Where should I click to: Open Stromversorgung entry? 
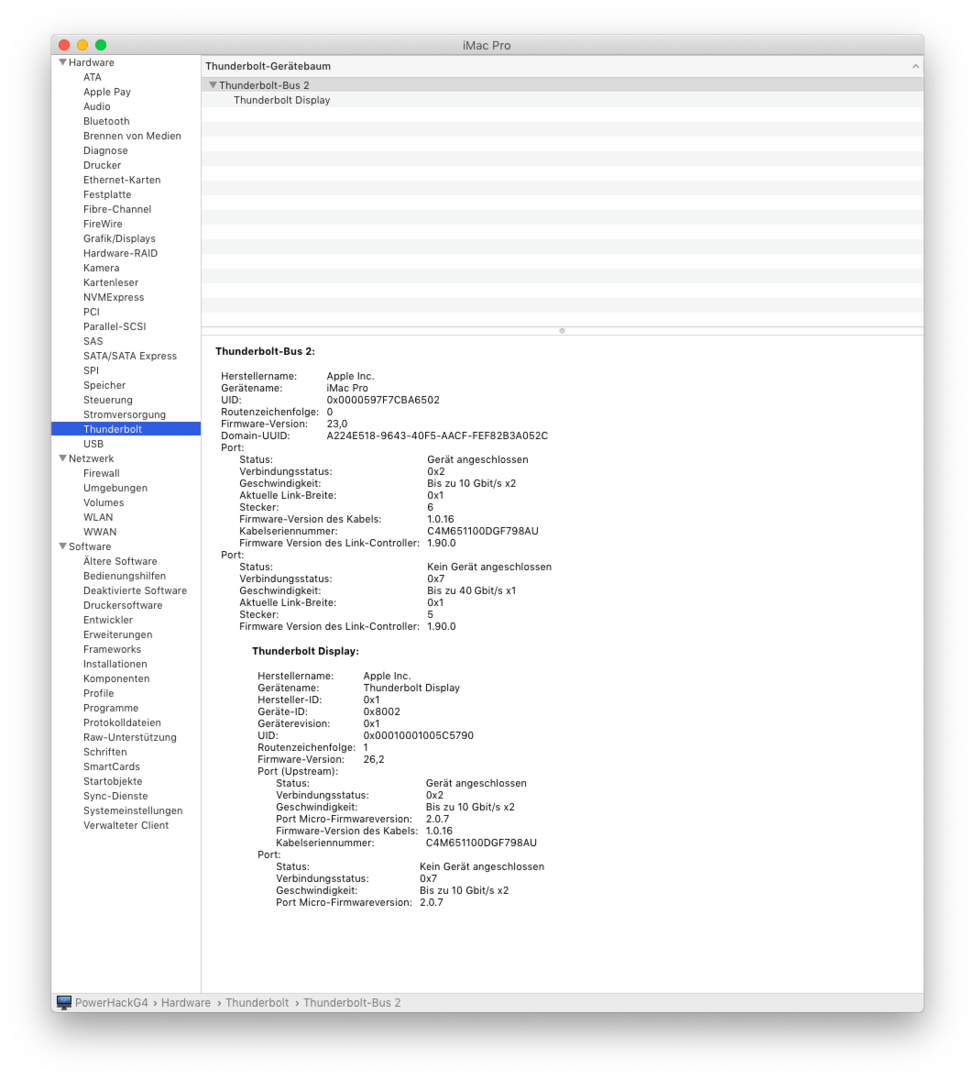coord(125,415)
